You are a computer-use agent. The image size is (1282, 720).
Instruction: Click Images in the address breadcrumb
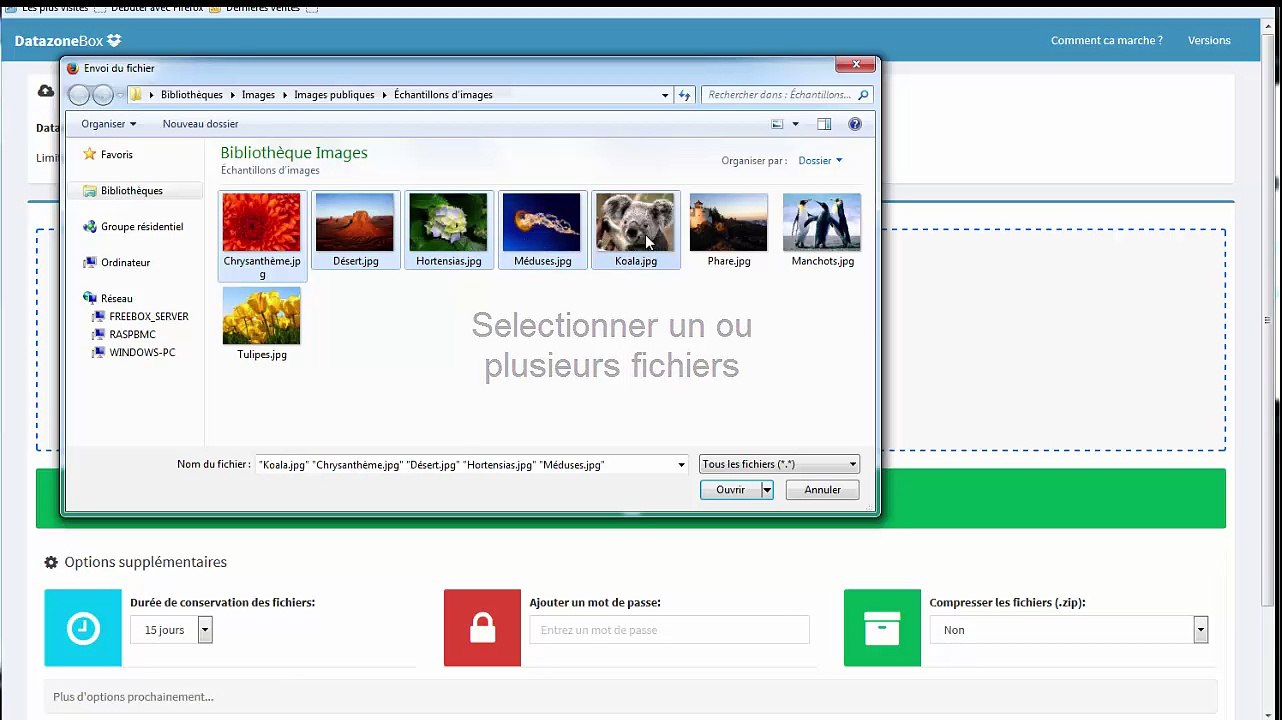258,95
